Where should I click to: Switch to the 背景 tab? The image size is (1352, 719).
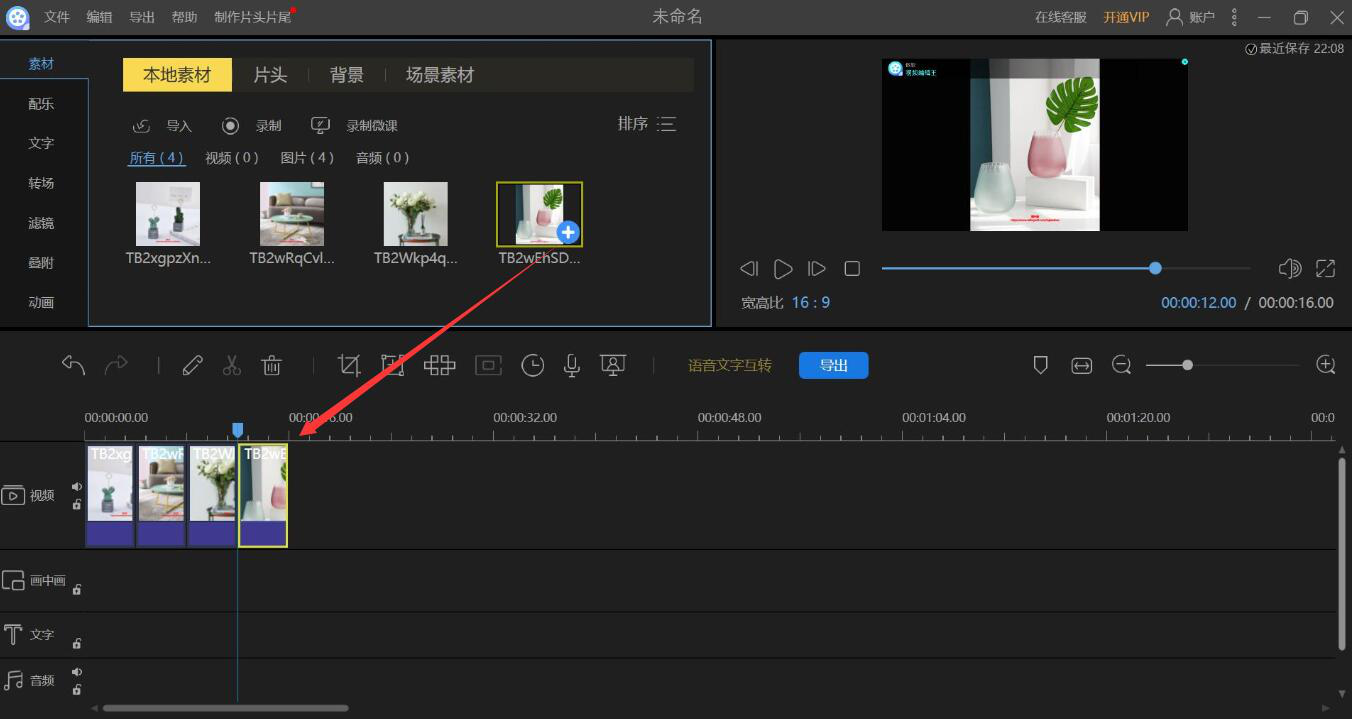point(347,75)
